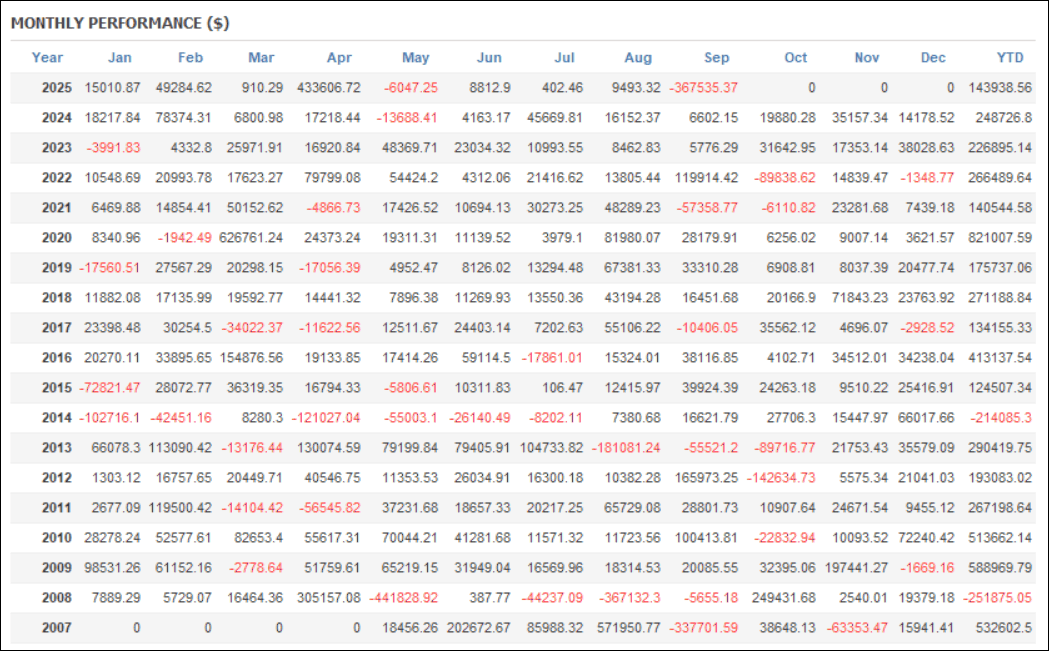The image size is (1049, 651).
Task: Select the -214085.3 YTD value for 2014
Action: coord(1000,418)
